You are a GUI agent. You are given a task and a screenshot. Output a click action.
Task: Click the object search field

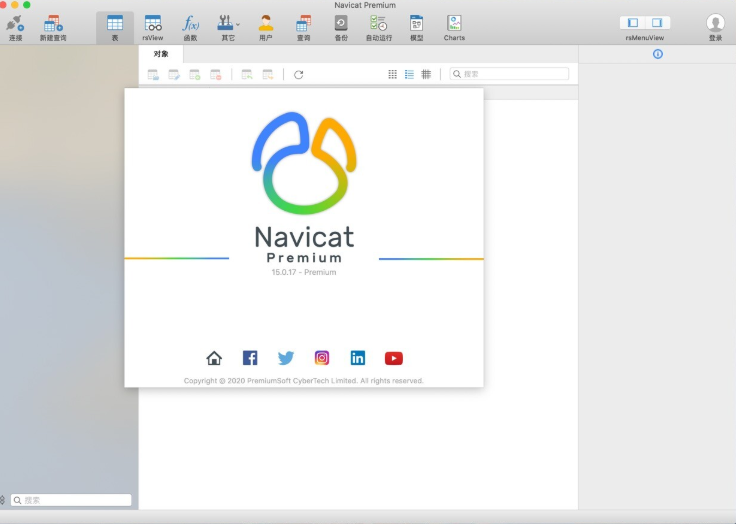[509, 74]
